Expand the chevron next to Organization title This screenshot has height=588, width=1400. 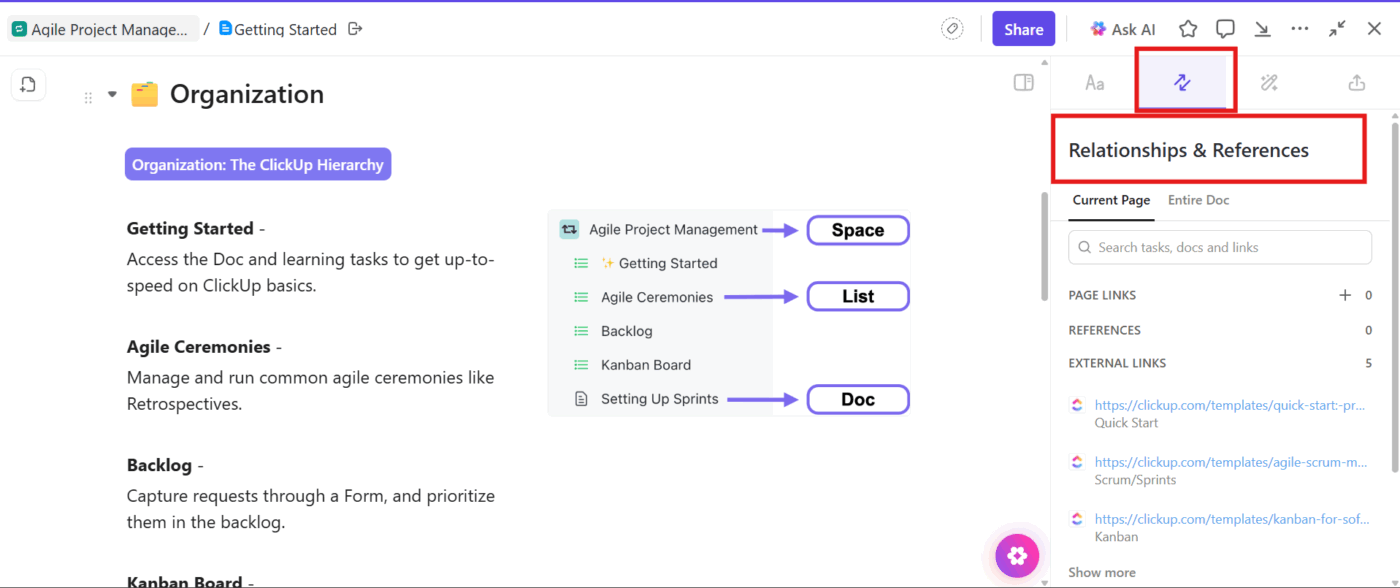[110, 93]
